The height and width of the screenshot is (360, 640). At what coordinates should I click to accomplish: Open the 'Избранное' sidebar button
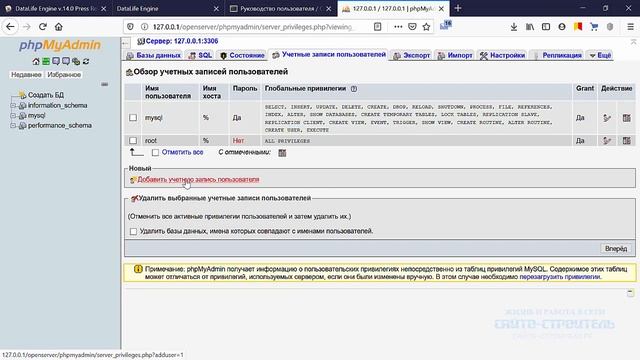coord(64,75)
